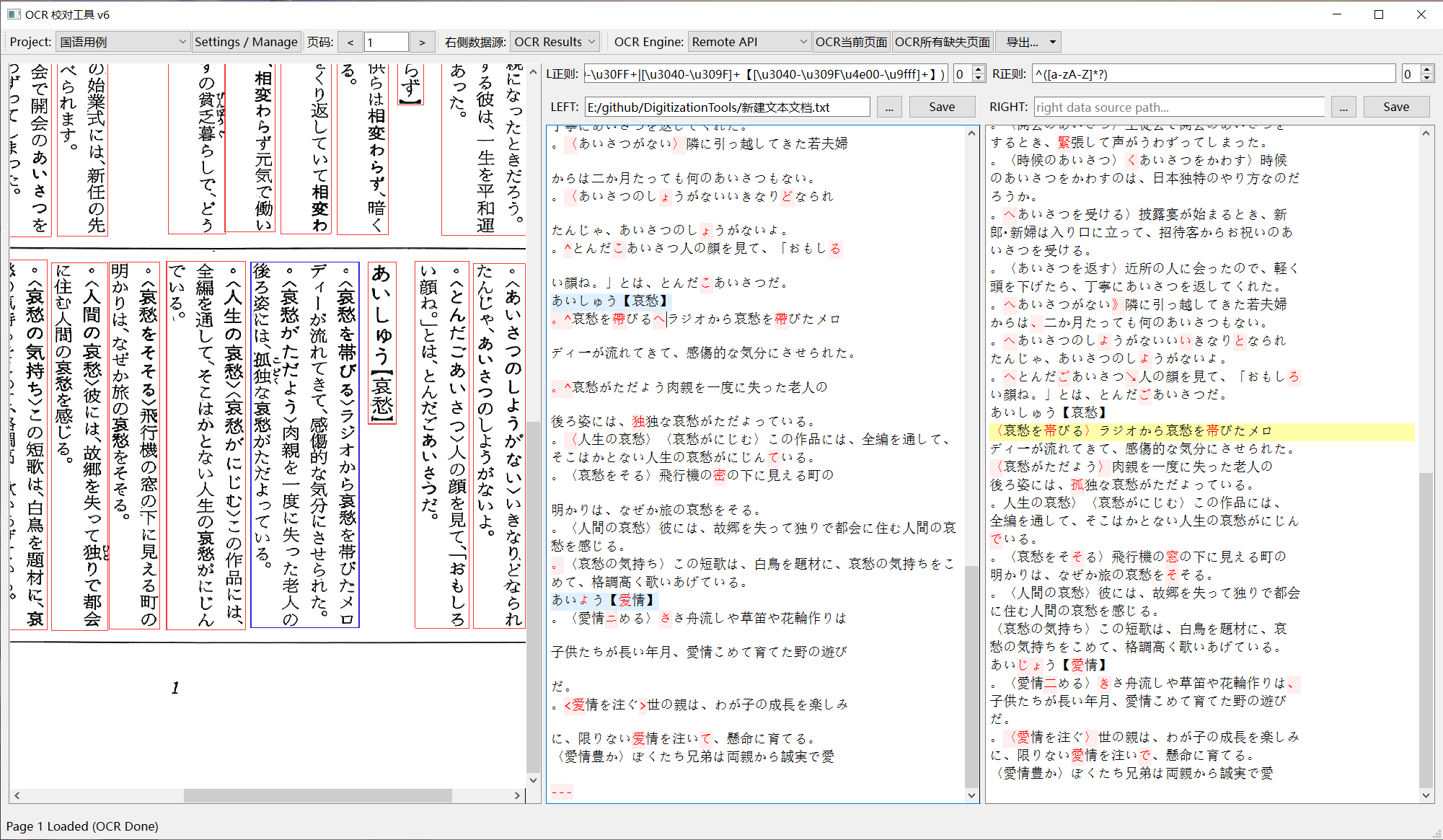Click LEFT file browse ... button
Image resolution: width=1443 pixels, height=840 pixels.
pyautogui.click(x=889, y=107)
